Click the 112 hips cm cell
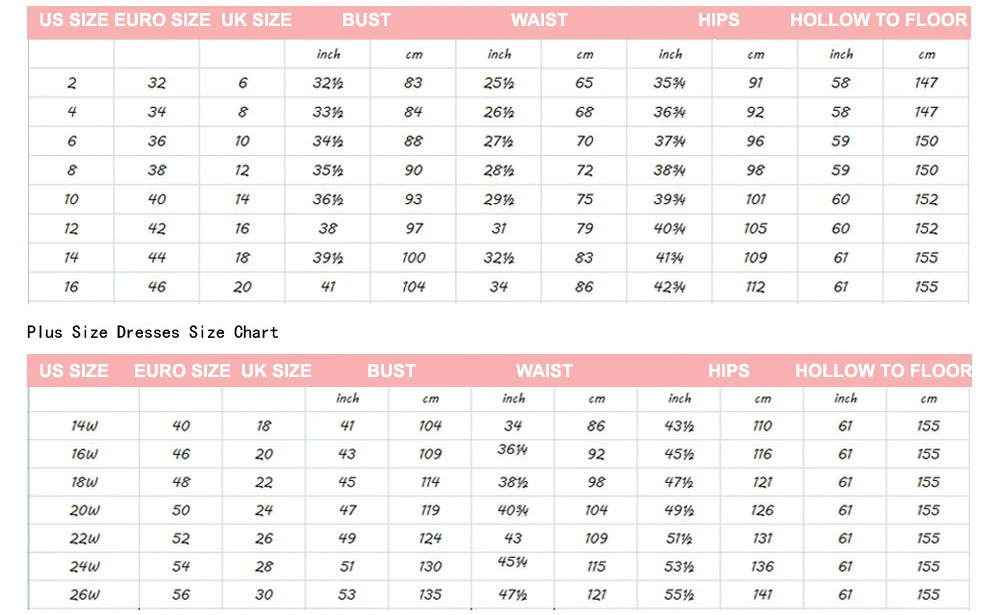Screen dimensions: 1000x615 tap(755, 287)
